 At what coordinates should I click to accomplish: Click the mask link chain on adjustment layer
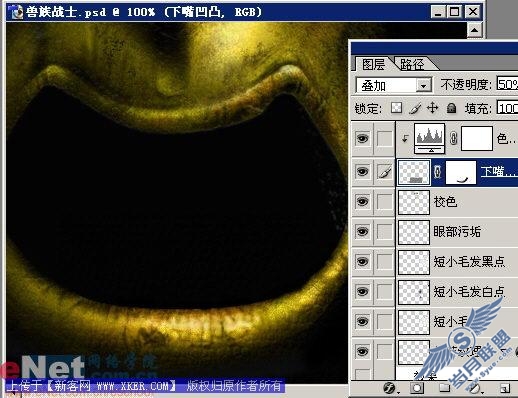(x=453, y=138)
